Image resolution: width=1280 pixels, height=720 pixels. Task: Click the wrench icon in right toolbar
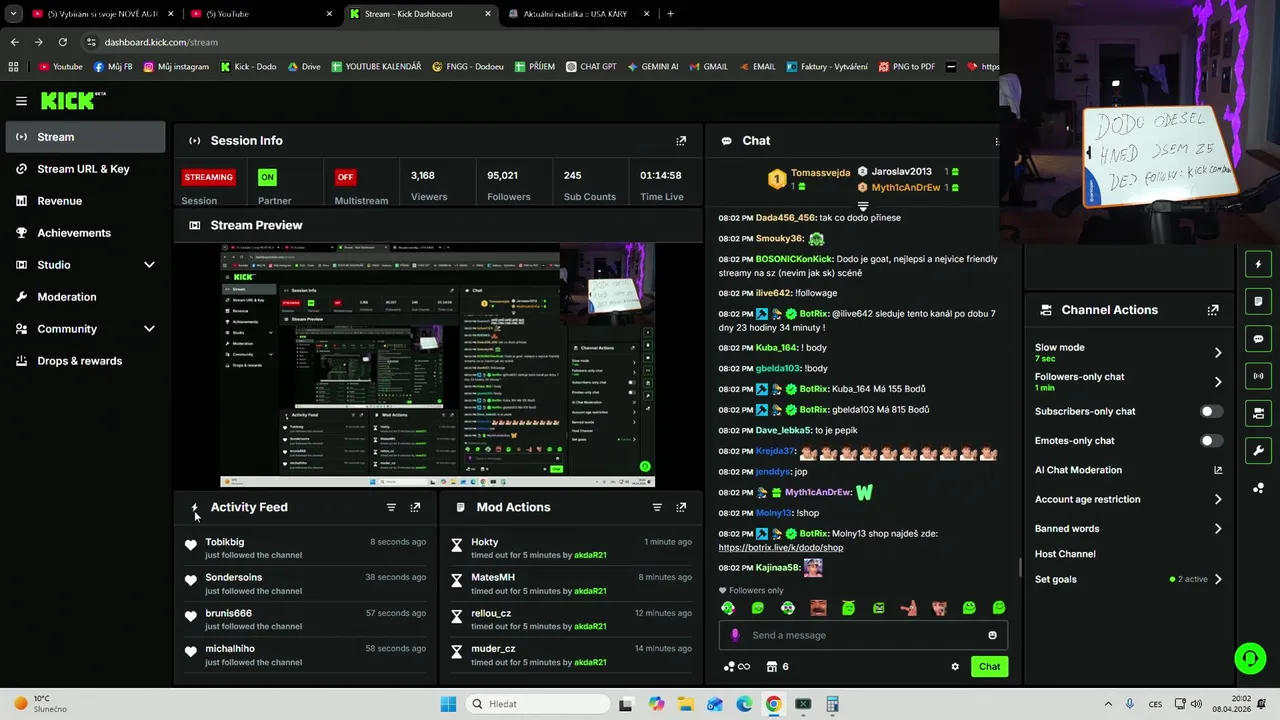(1258, 450)
